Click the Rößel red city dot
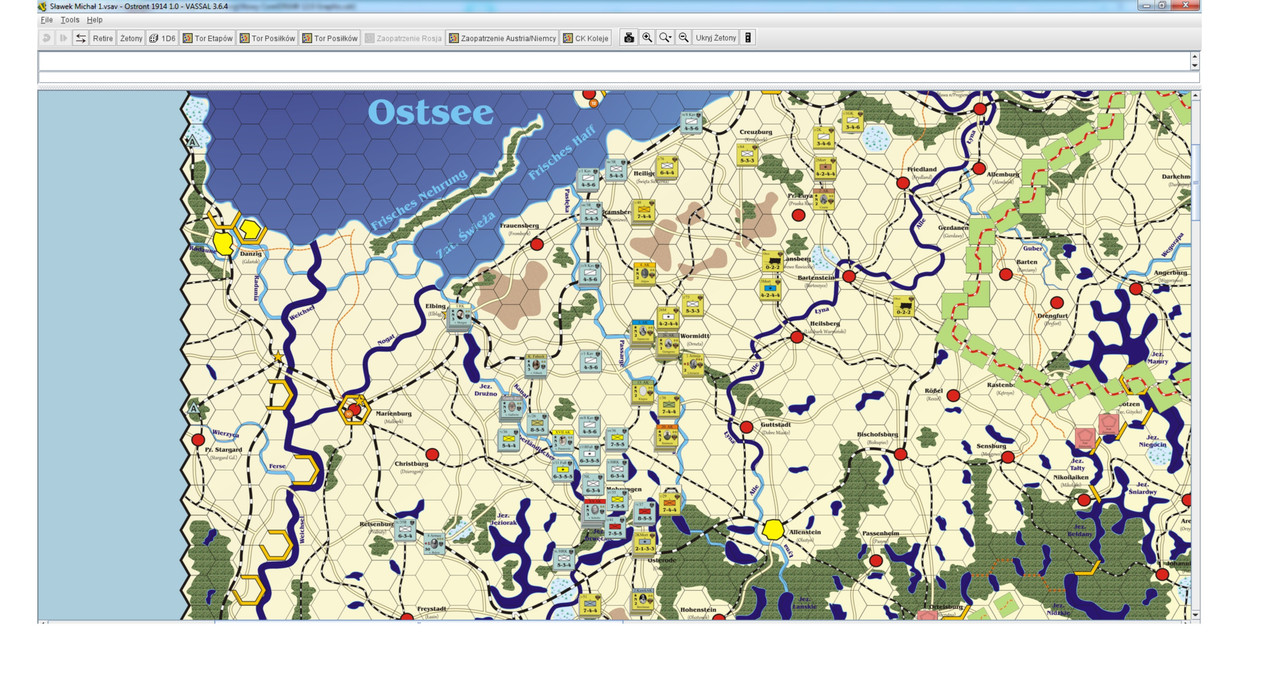Viewport: 1280px width, 693px height. (953, 396)
